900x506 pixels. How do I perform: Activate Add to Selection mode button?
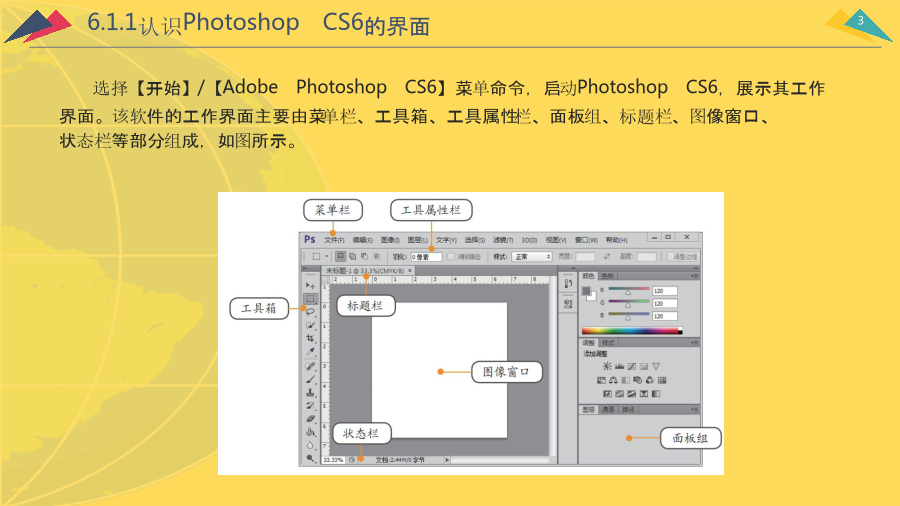352,256
